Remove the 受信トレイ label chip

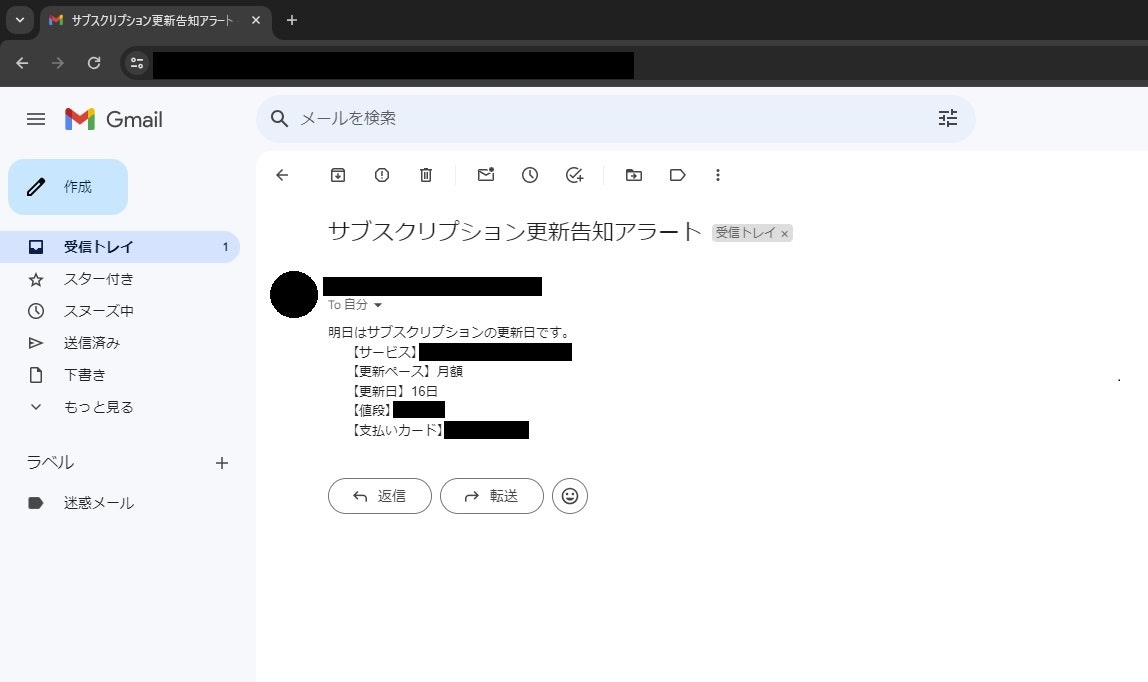coord(785,233)
